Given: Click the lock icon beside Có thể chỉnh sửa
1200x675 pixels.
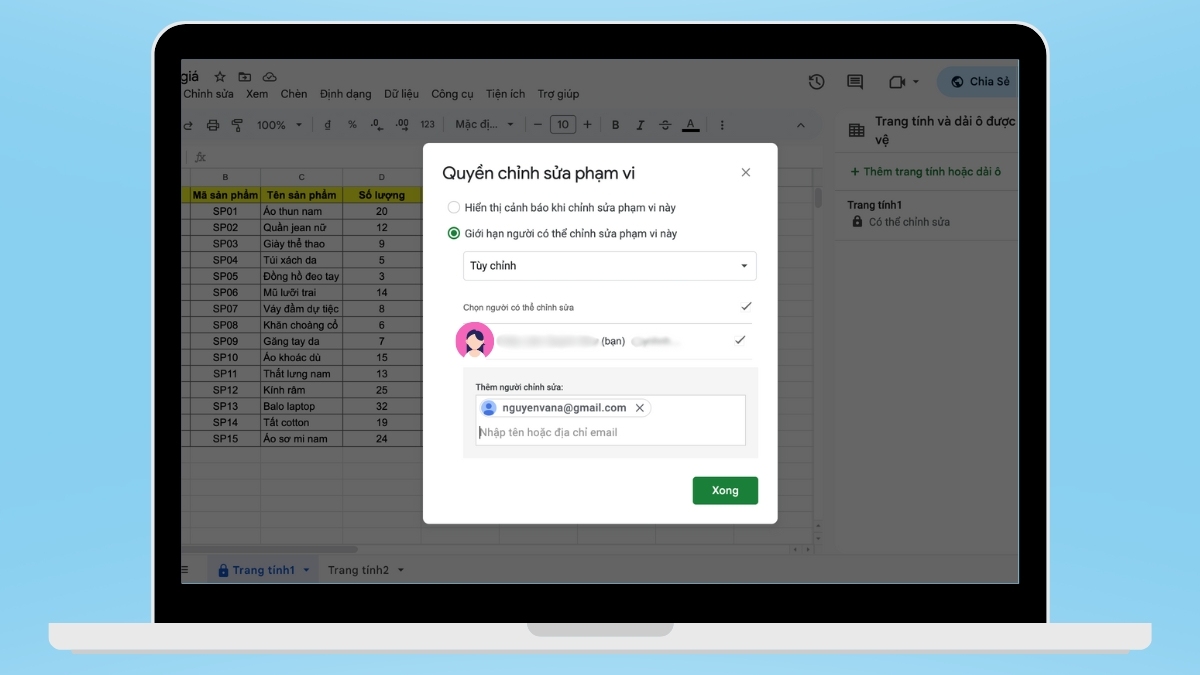Looking at the screenshot, I should tap(857, 221).
